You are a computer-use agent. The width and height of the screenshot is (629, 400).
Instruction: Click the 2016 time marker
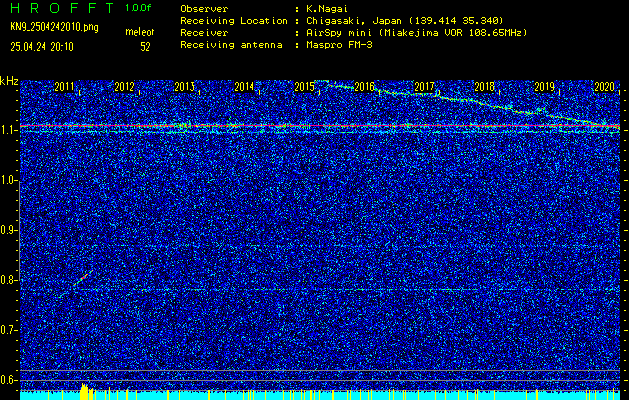point(364,87)
